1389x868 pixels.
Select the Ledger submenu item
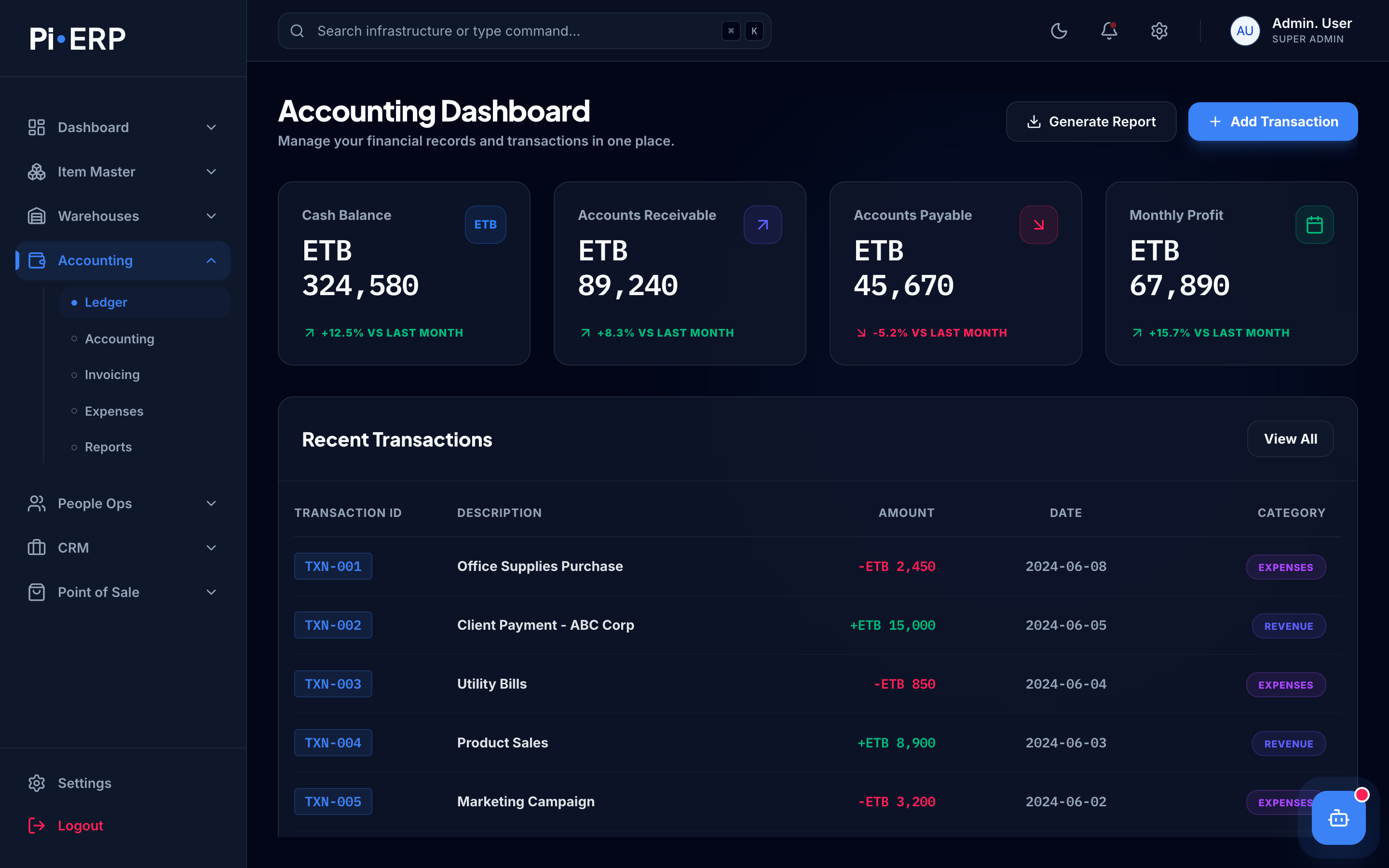pos(145,302)
